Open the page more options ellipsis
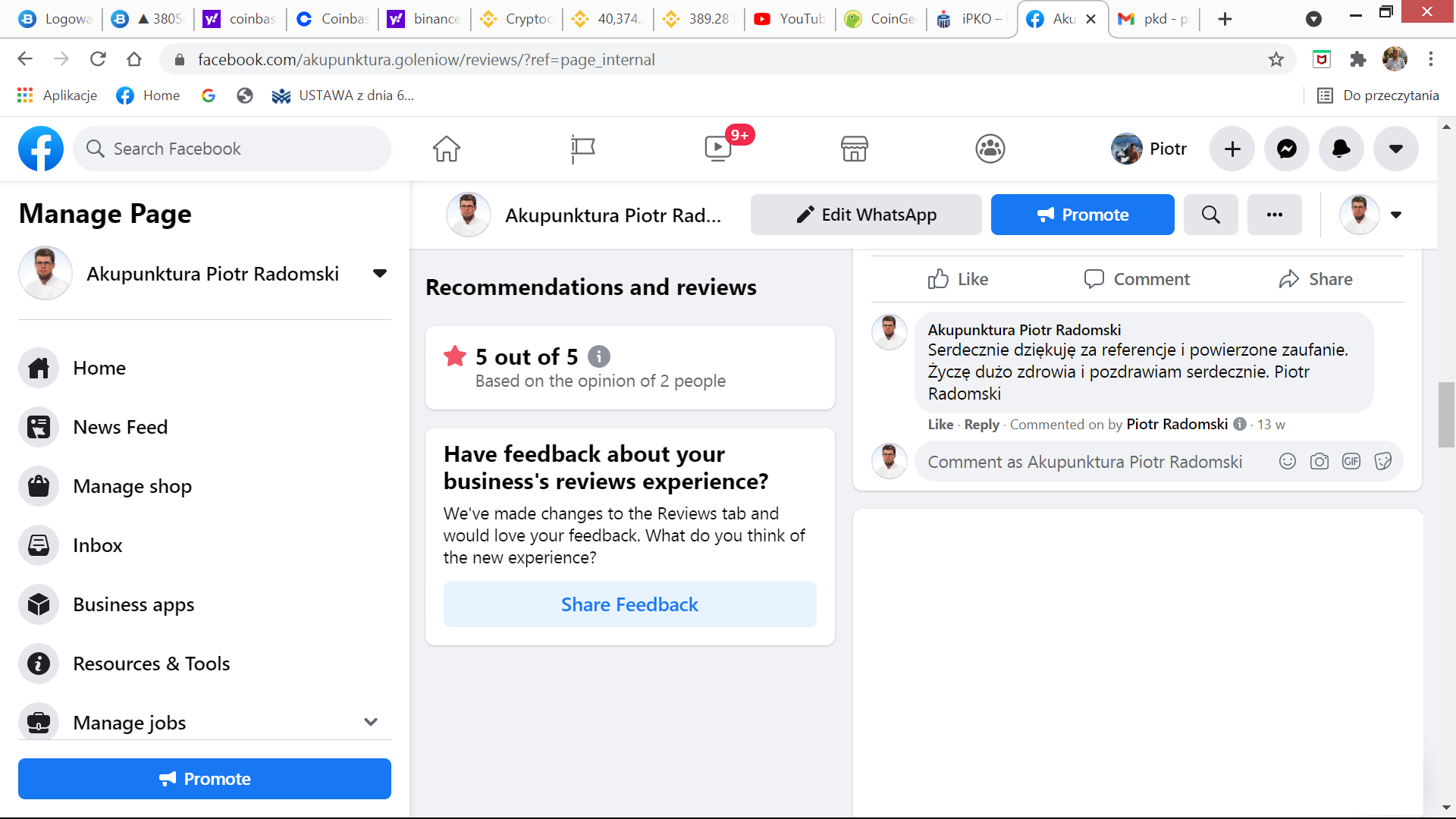The image size is (1456, 819). (1275, 215)
